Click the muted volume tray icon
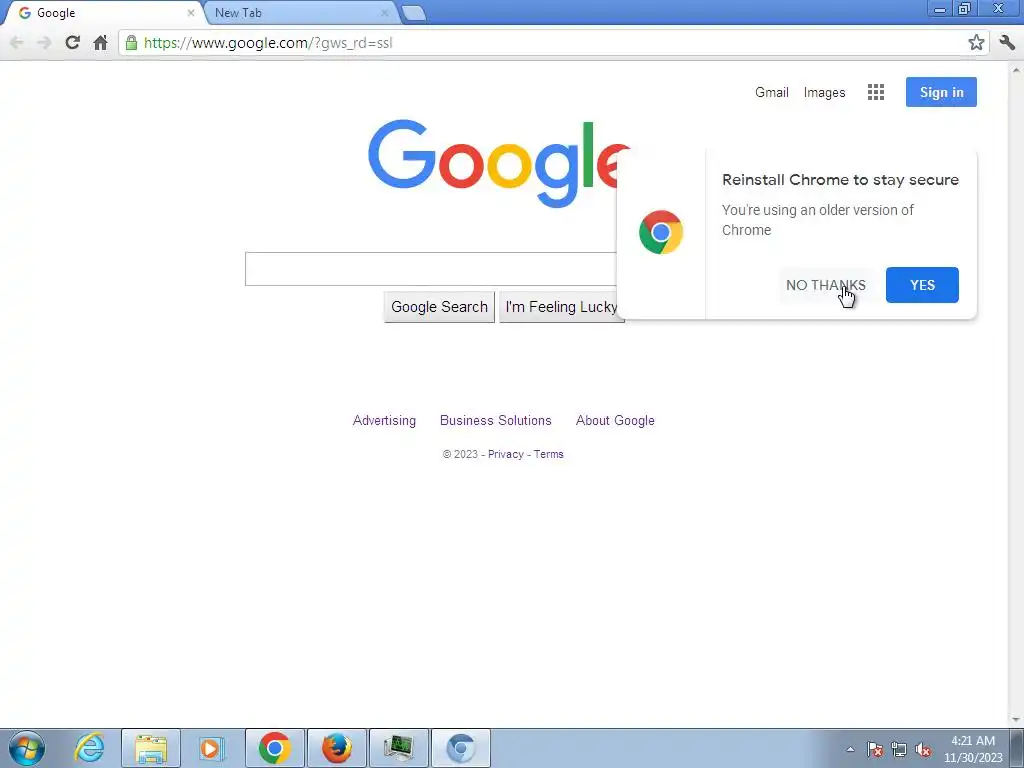Viewport: 1024px width, 768px height. pos(923,750)
